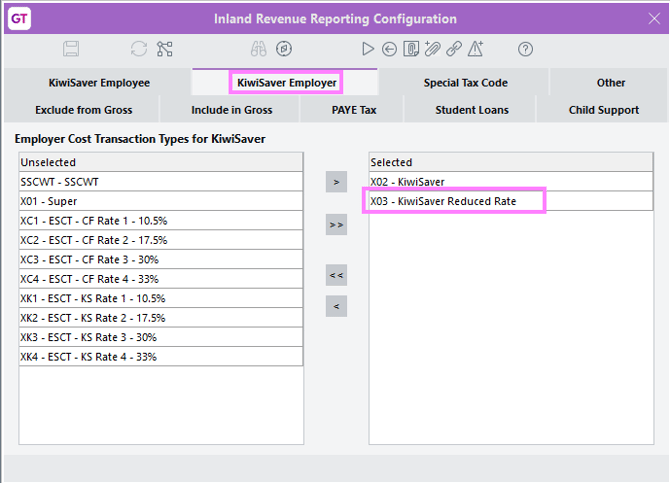Open Help question mark icon
Image resolution: width=670 pixels, height=483 pixels.
[x=525, y=49]
